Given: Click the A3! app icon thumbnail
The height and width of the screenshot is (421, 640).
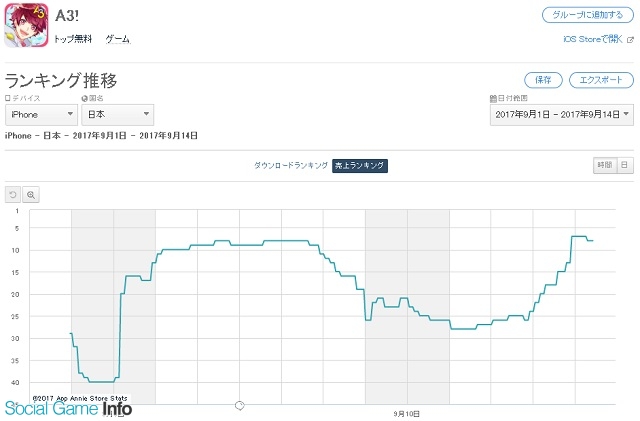Looking at the screenshot, I should pos(26,25).
